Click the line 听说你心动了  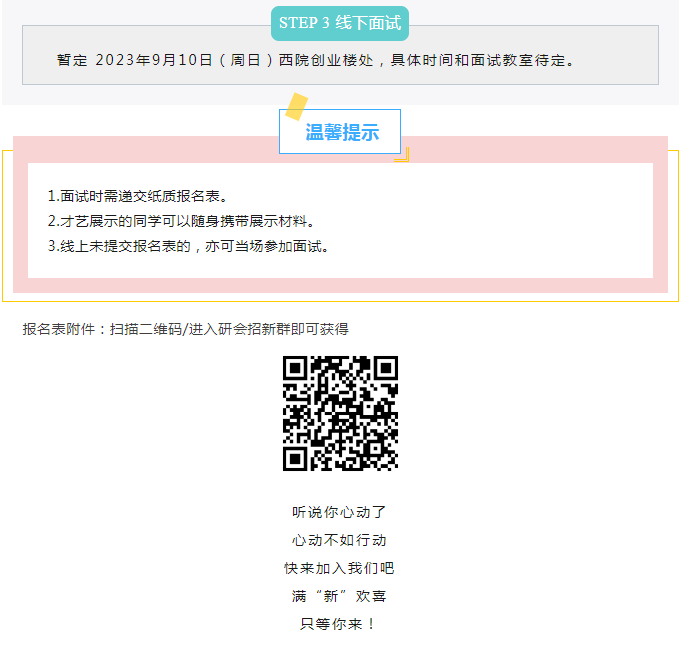[340, 512]
